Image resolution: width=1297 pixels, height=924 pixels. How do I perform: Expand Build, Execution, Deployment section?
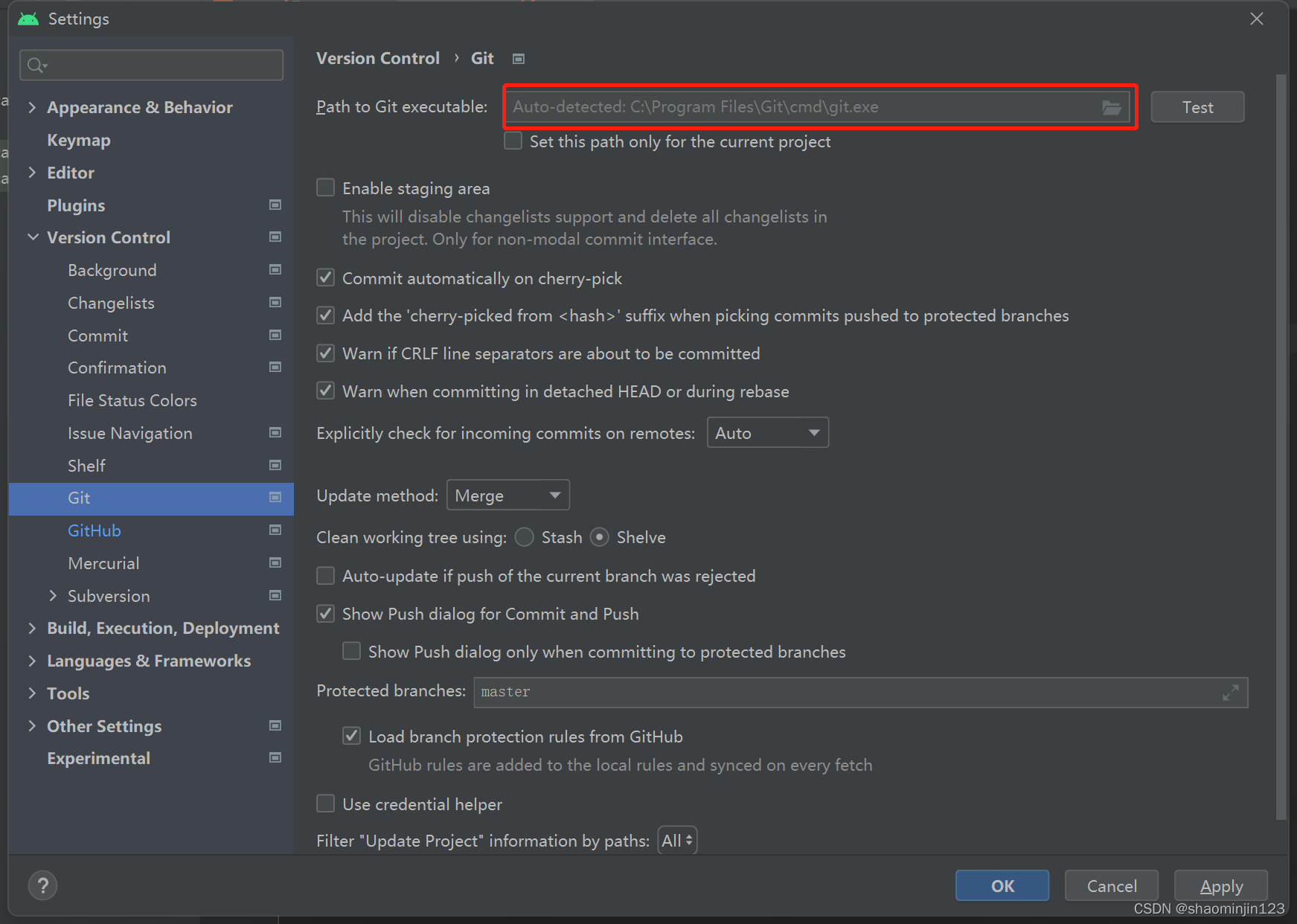pos(32,629)
